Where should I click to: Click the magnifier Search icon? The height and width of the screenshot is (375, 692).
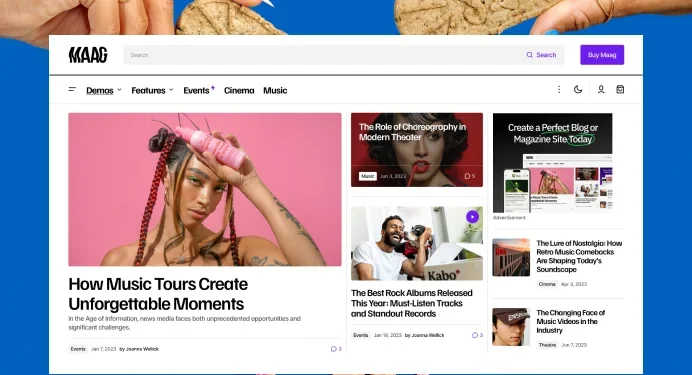530,55
